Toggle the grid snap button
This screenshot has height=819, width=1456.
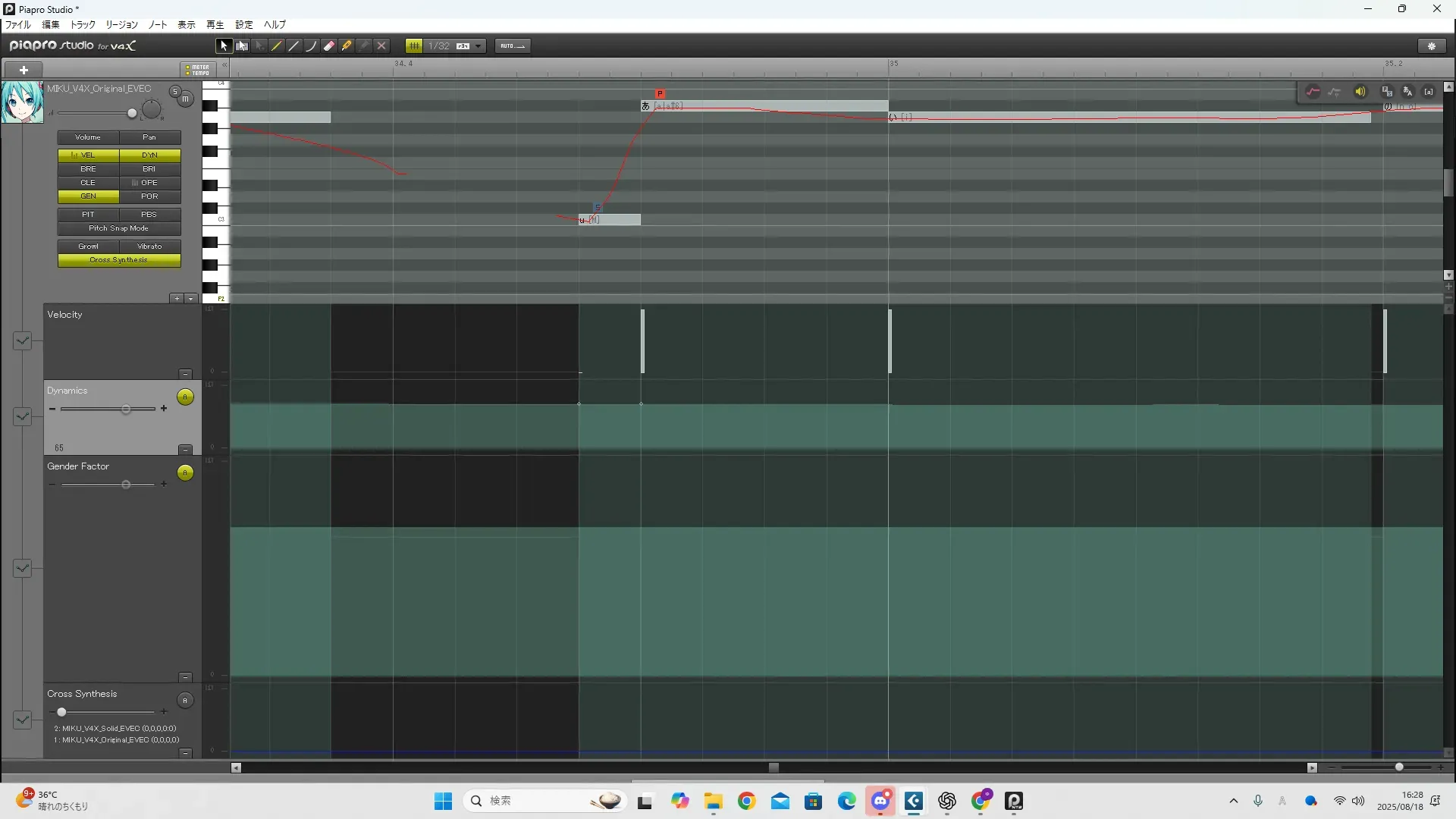pos(414,46)
